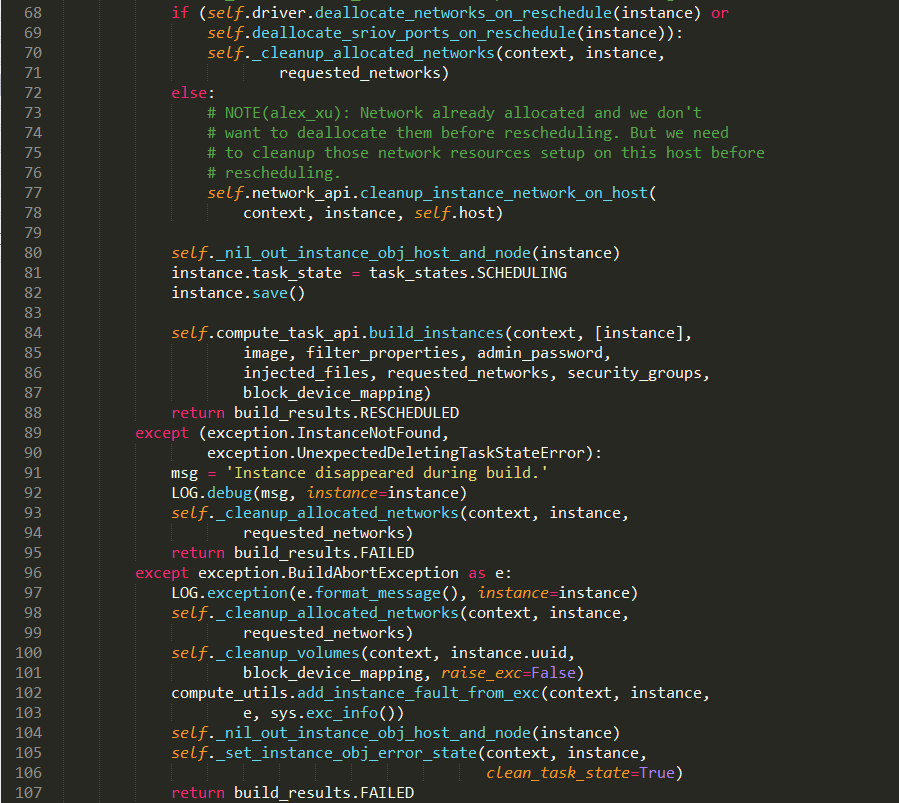This screenshot has width=899, height=803.
Task: Click line number 83 in the gutter
Action: tap(33, 313)
